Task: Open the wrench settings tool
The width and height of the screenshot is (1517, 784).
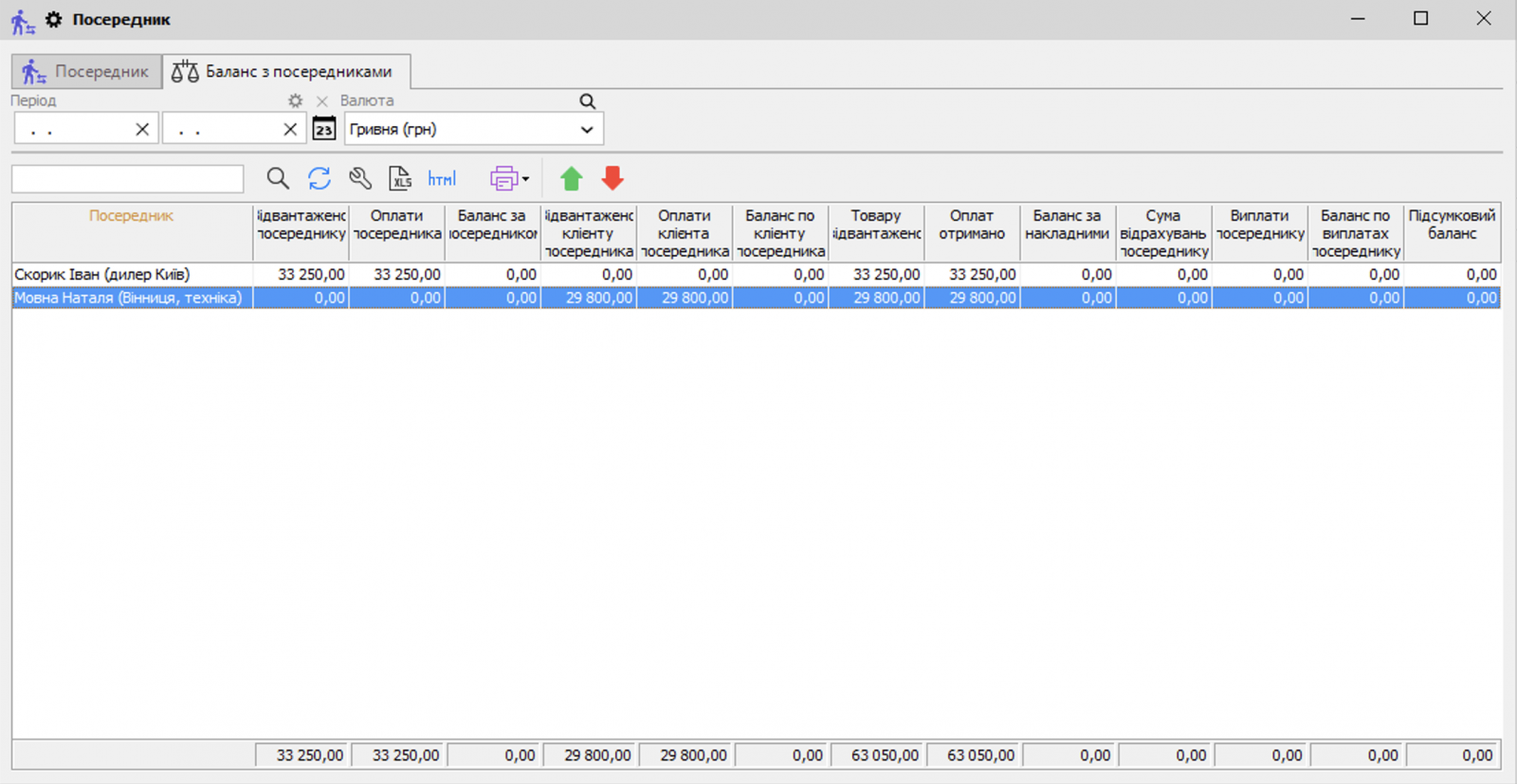Action: (360, 178)
